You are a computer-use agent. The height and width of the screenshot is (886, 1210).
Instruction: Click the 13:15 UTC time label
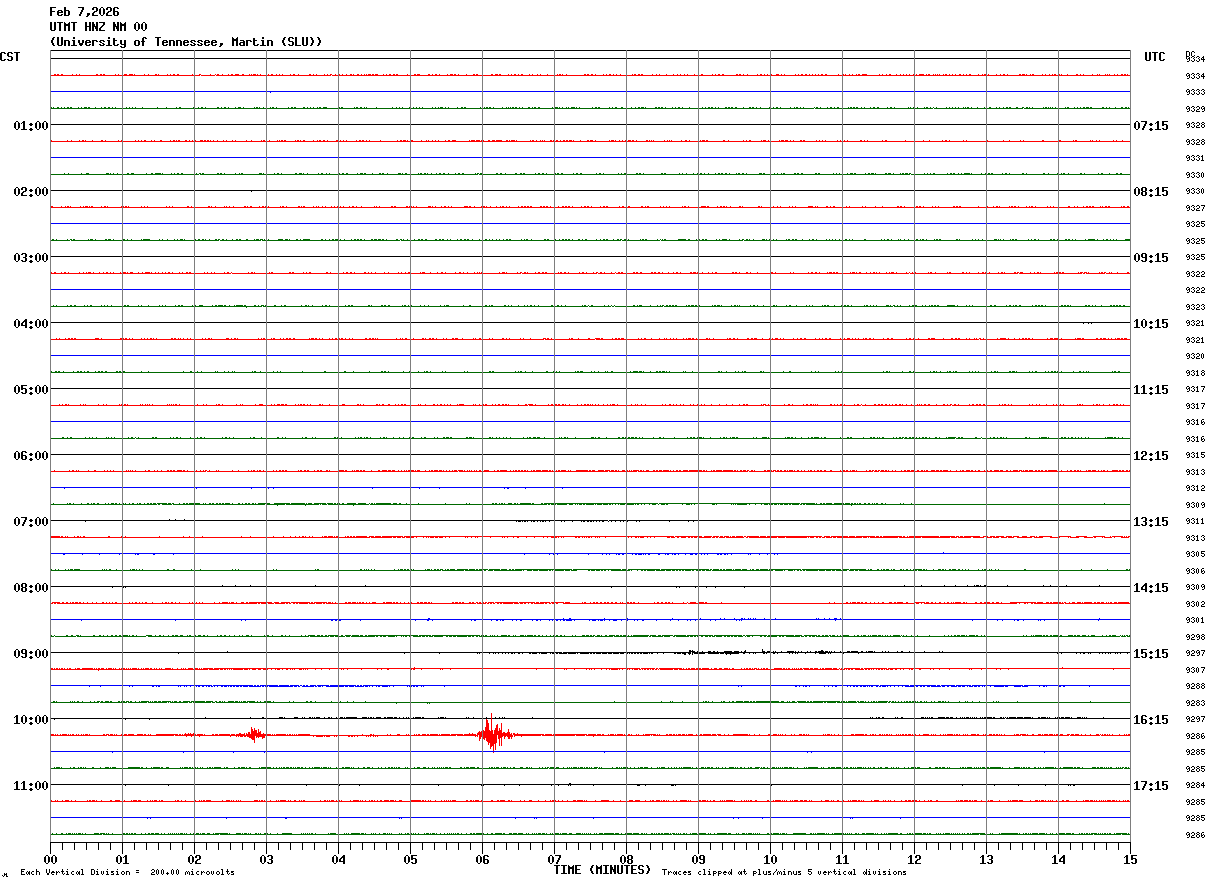[x=1151, y=521]
